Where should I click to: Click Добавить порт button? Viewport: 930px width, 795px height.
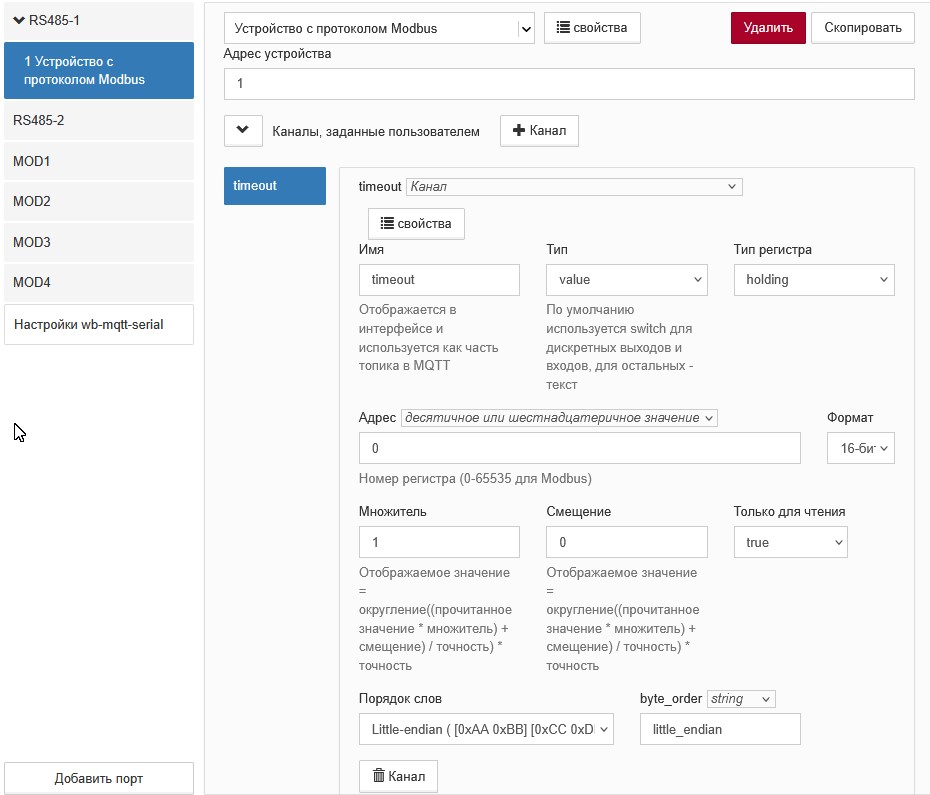tap(98, 778)
